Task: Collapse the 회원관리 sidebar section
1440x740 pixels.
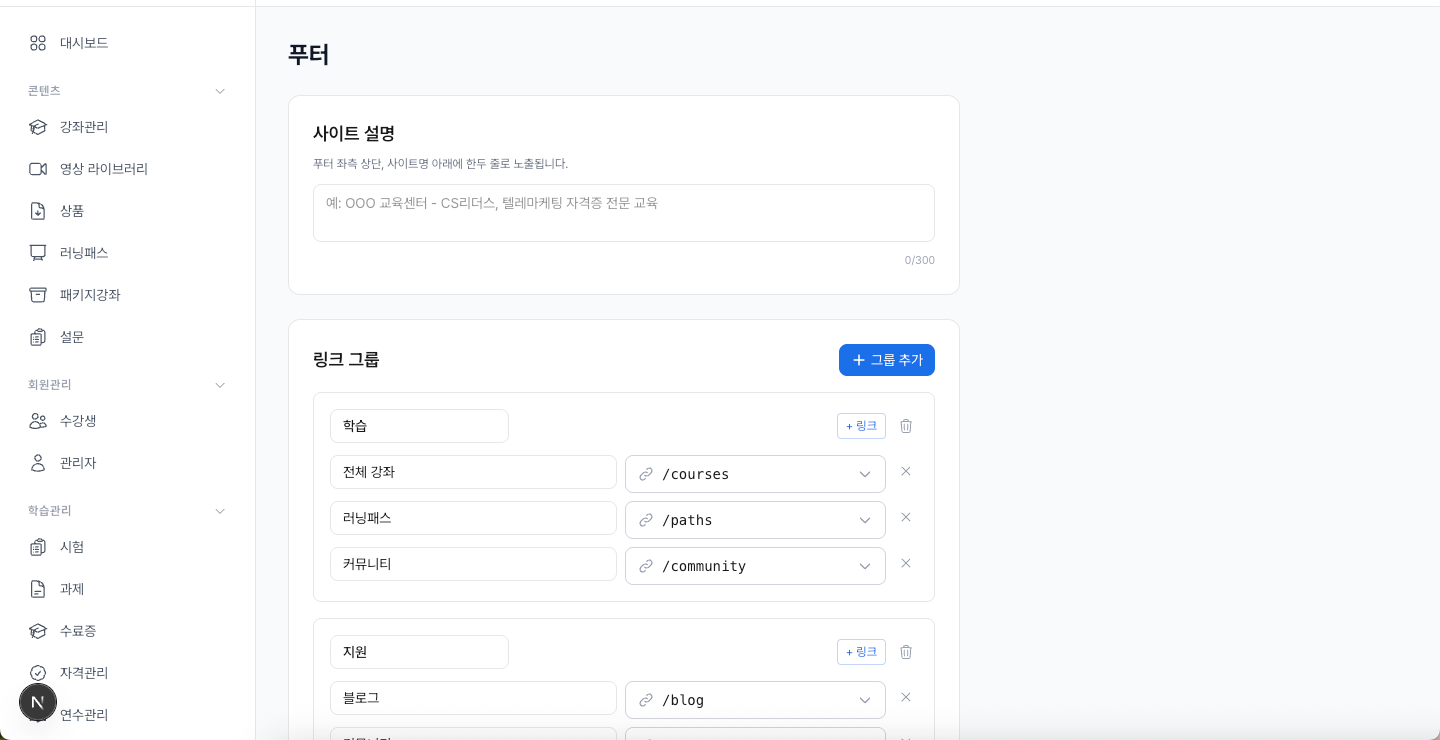Action: [220, 385]
